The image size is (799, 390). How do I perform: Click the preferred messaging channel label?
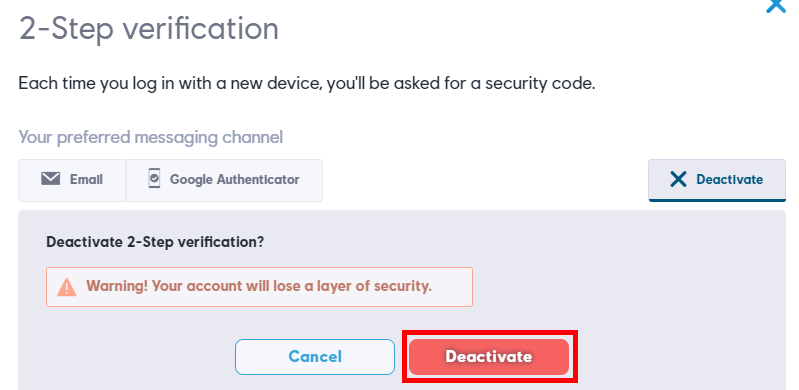(x=151, y=137)
